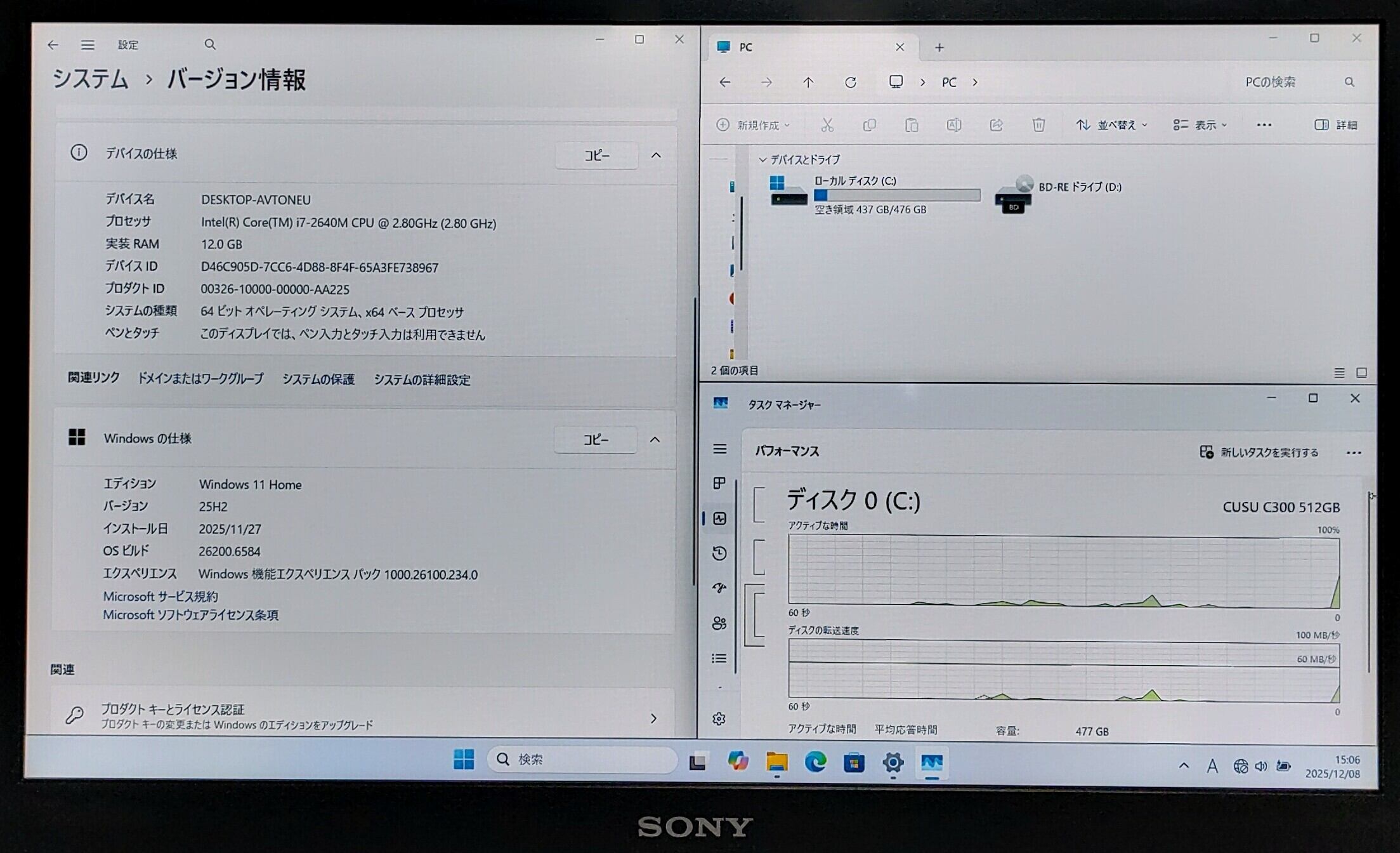
Task: Open the 表示 view menu
Action: (x=1200, y=125)
